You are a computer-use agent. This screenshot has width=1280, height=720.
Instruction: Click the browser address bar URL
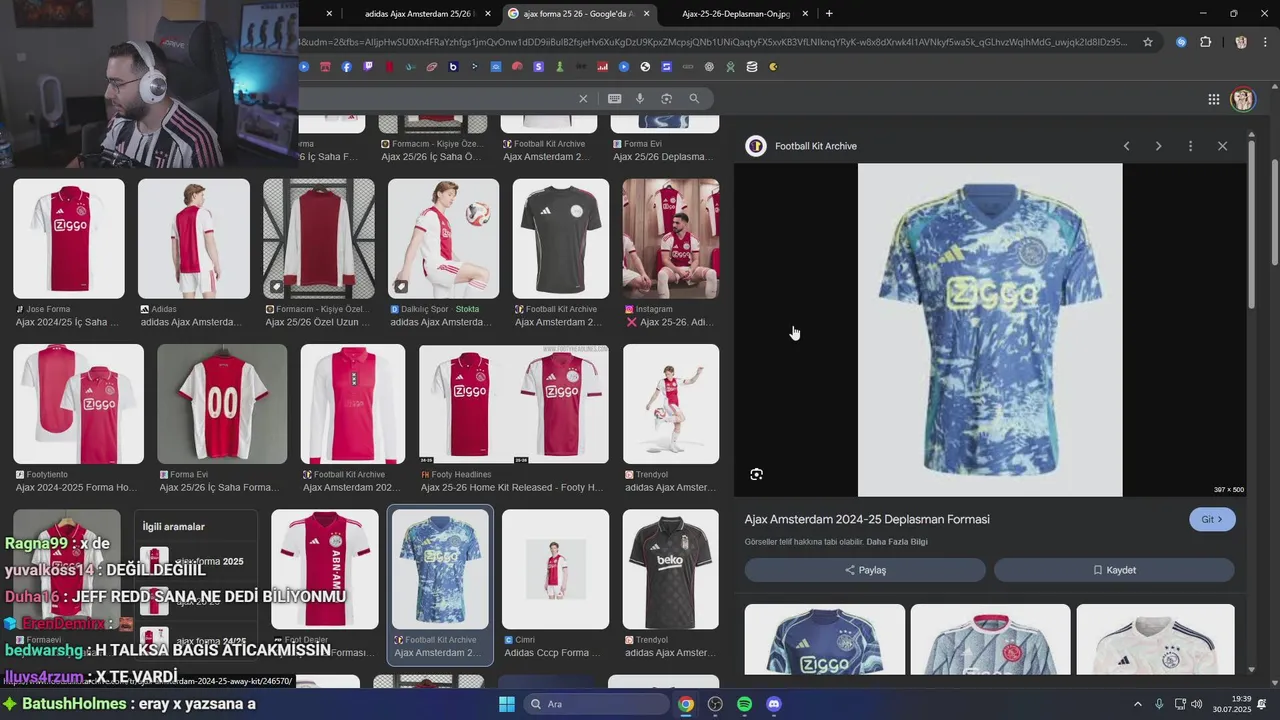coord(714,42)
